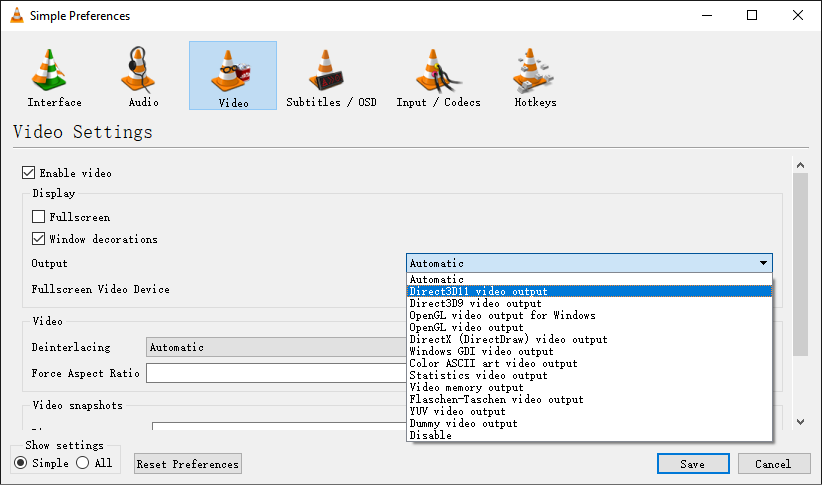The width and height of the screenshot is (822, 485).
Task: Open the Interface preferences category
Action: [x=54, y=77]
